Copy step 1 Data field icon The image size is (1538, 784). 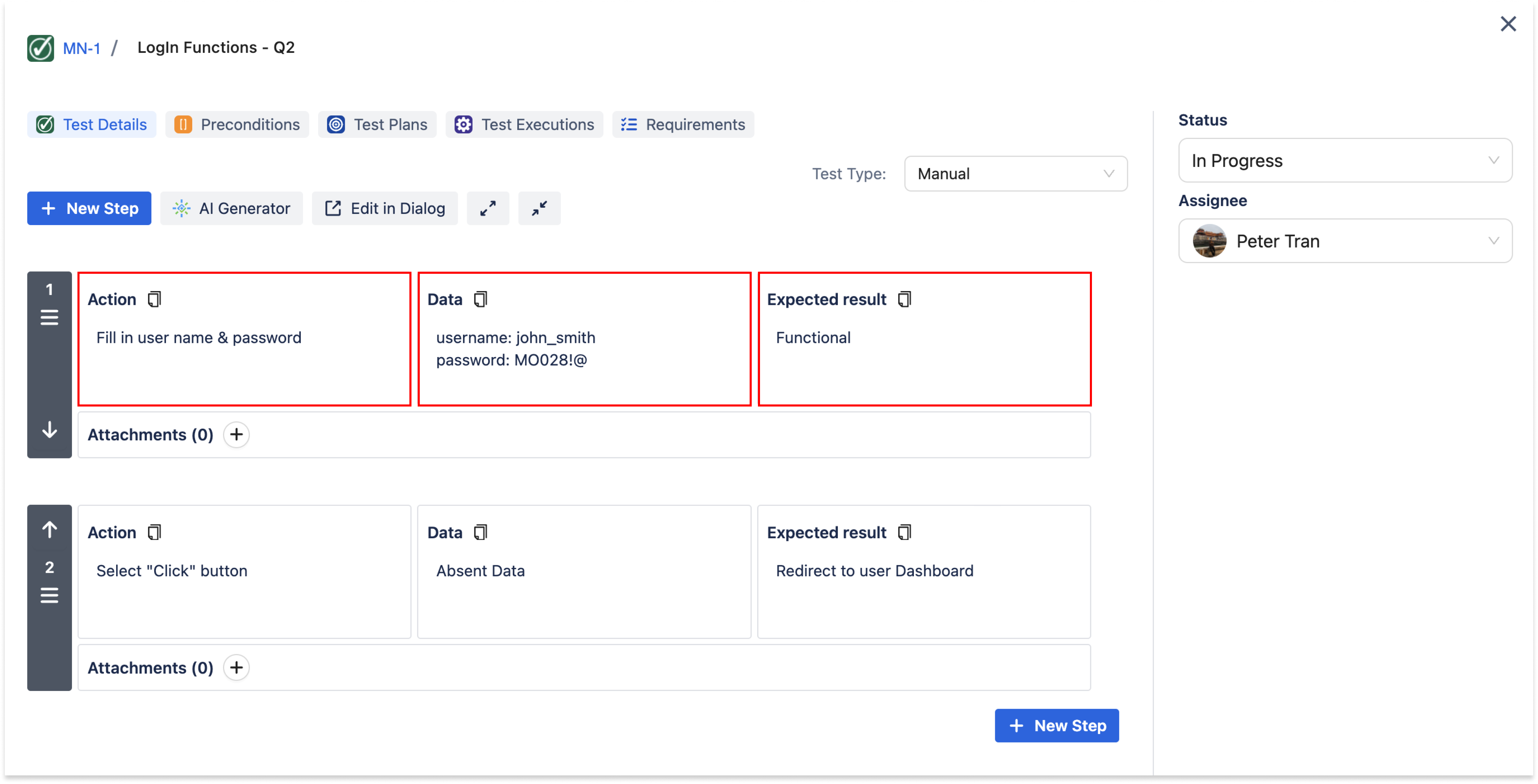point(481,299)
